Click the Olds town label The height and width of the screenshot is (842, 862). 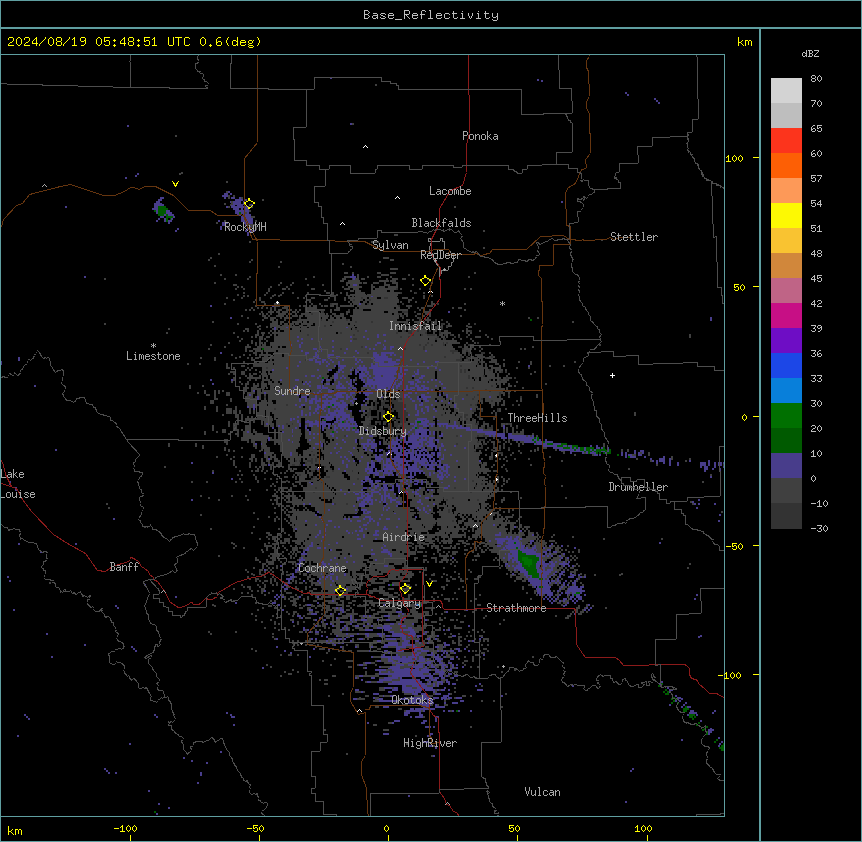pos(388,394)
